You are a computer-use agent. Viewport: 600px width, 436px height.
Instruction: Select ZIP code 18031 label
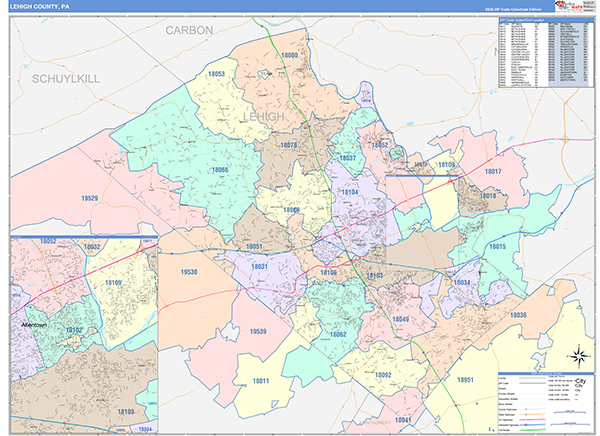point(259,266)
